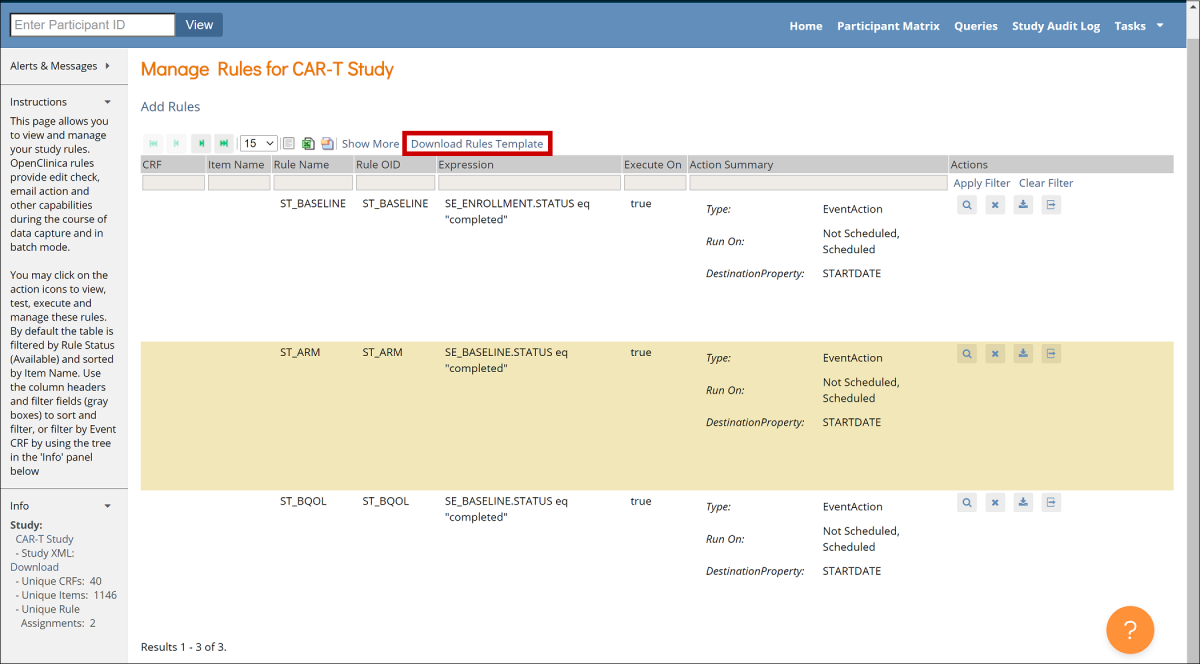Click the Download Rules Template link
The height and width of the screenshot is (664, 1200).
point(477,144)
